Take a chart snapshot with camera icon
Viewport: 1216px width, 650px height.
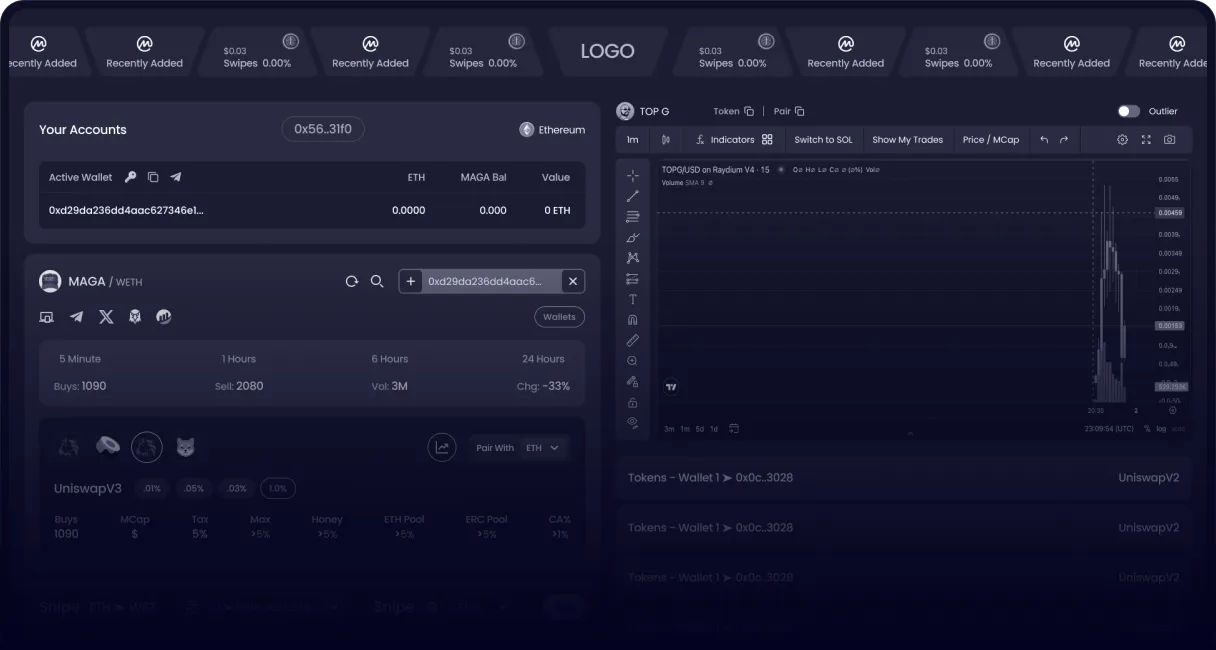tap(1169, 140)
